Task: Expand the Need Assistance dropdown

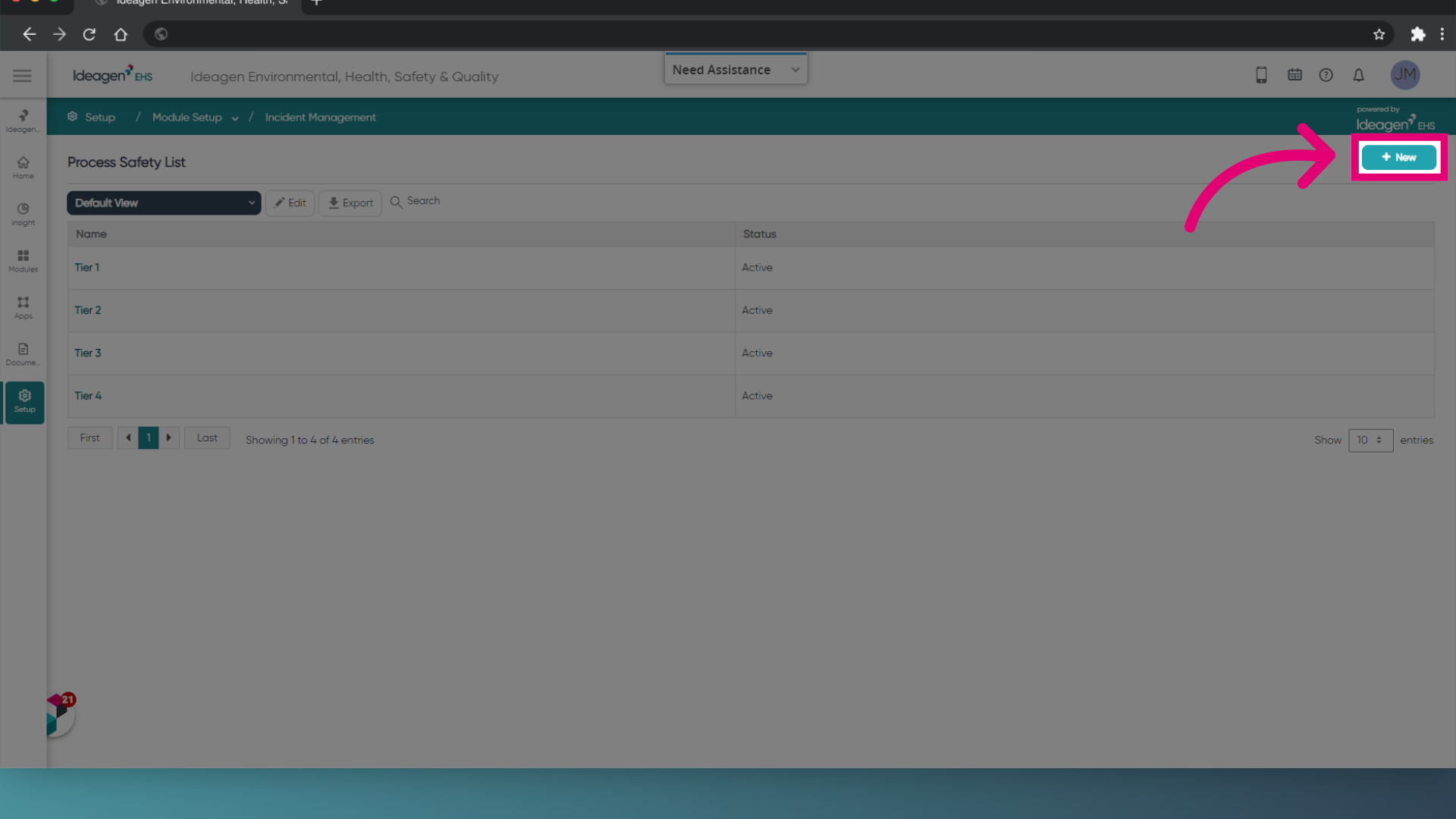Action: pos(736,70)
